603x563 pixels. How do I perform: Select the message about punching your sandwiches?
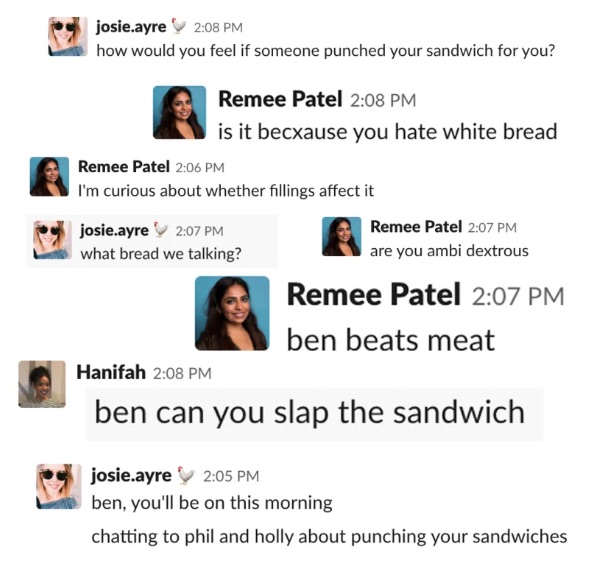(329, 536)
